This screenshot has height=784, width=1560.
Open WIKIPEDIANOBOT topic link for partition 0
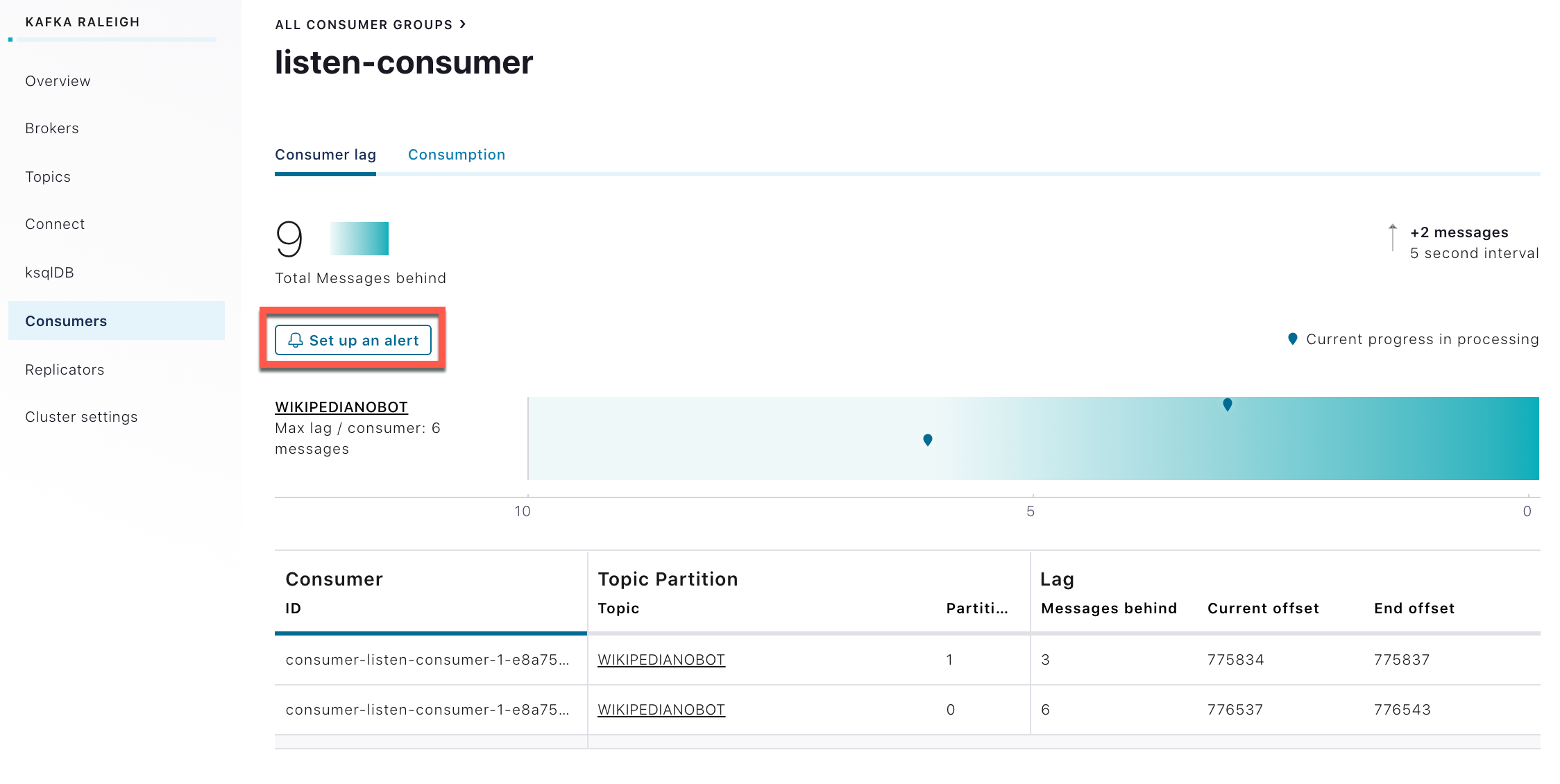coord(661,710)
